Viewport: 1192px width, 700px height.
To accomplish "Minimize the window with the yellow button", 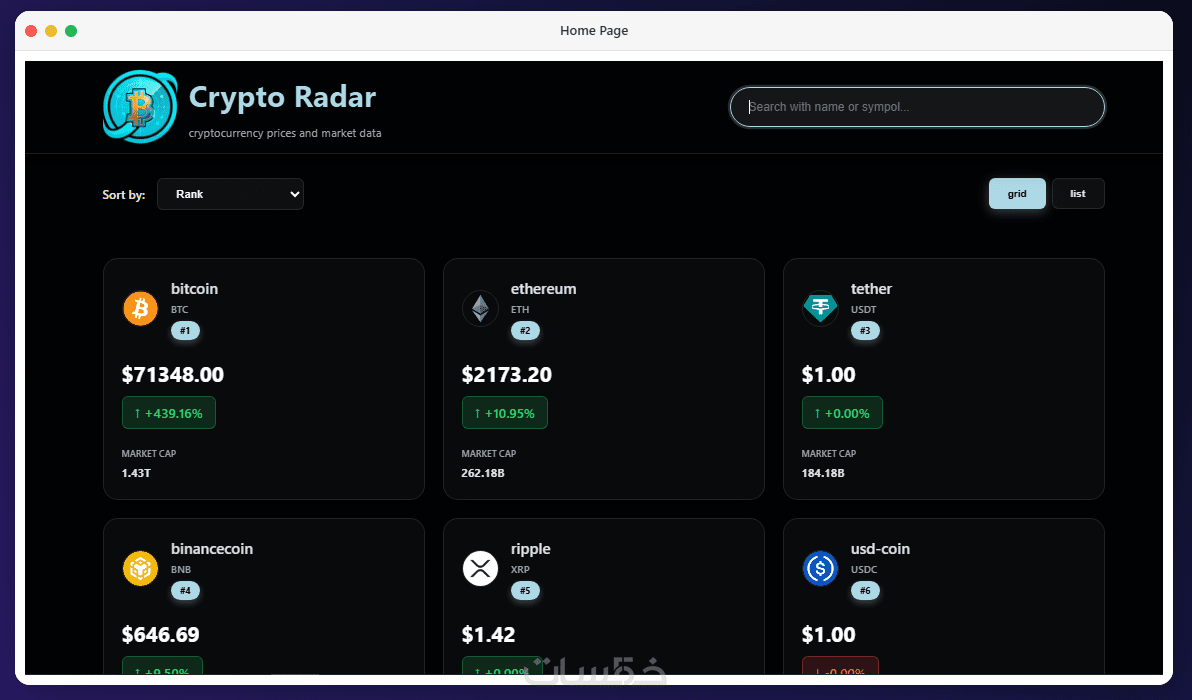I will click(x=51, y=30).
